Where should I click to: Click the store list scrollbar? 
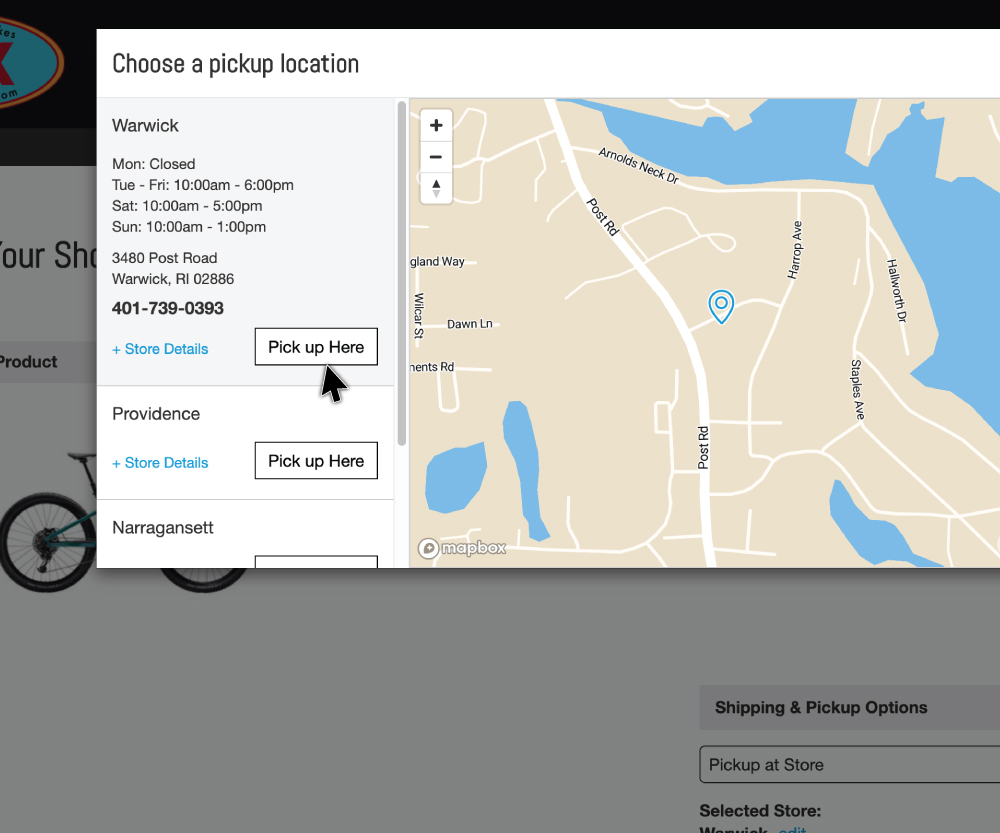point(402,270)
